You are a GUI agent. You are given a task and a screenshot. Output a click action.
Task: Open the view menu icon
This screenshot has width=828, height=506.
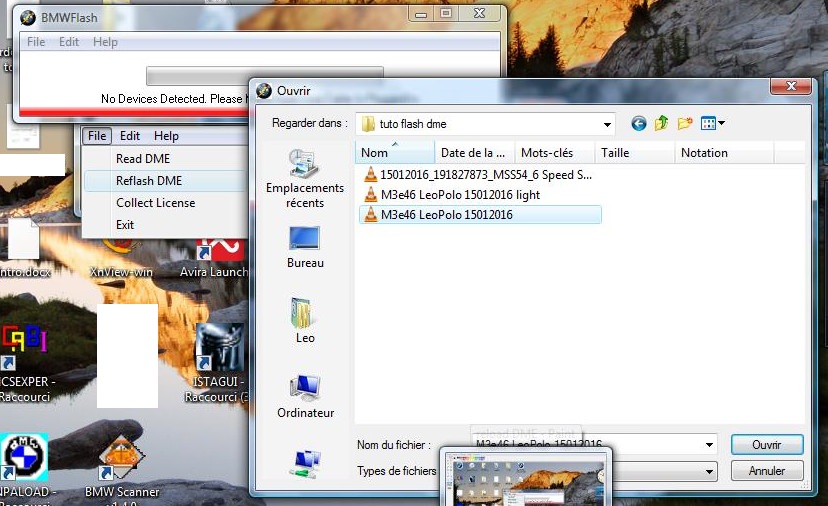[x=712, y=124]
